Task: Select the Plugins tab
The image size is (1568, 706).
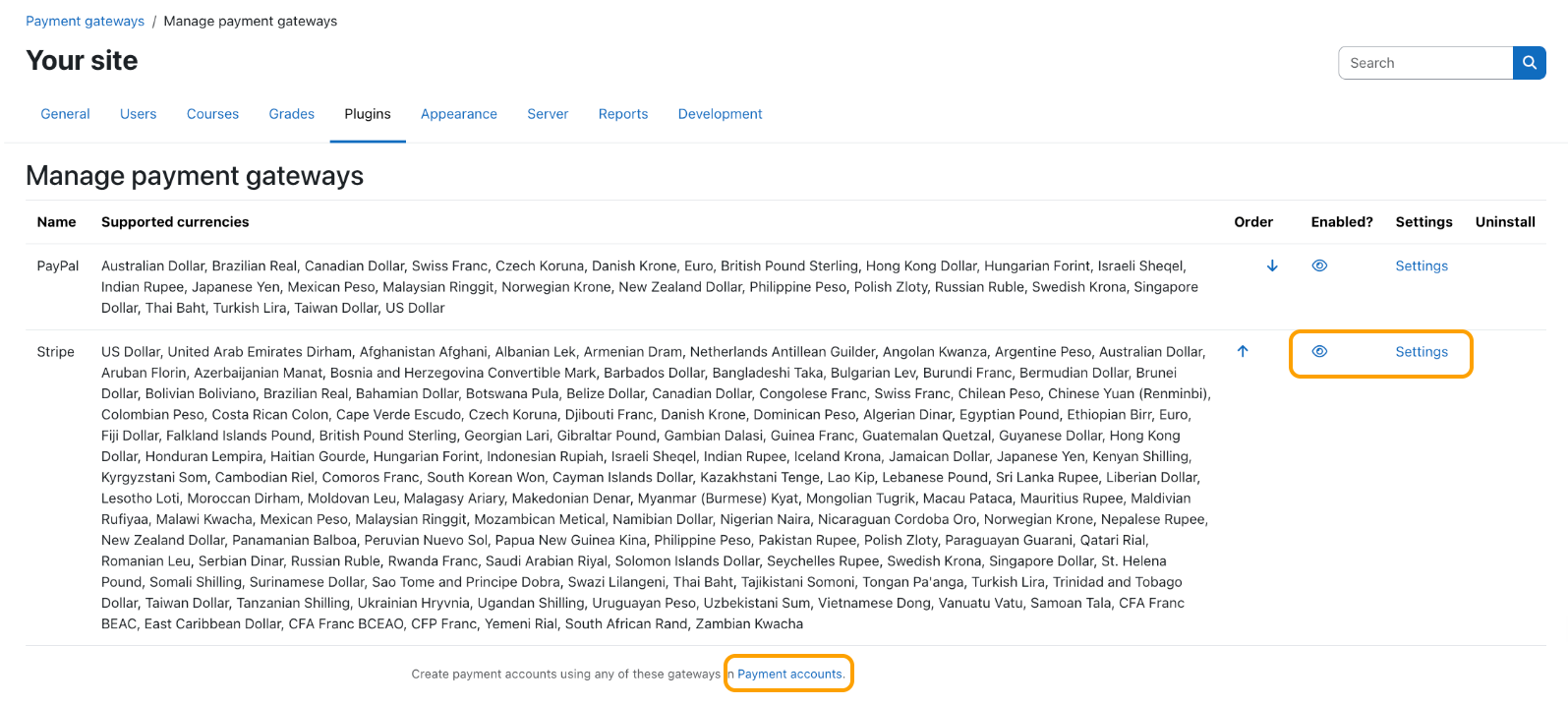Action: pos(368,114)
